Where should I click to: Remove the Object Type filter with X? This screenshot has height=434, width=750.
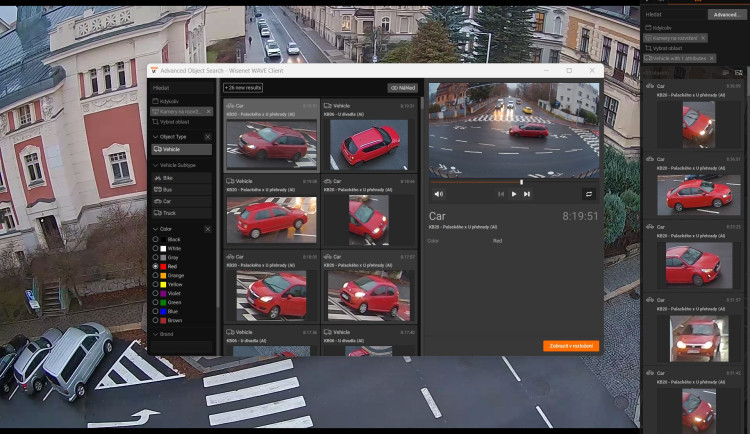[x=208, y=136]
